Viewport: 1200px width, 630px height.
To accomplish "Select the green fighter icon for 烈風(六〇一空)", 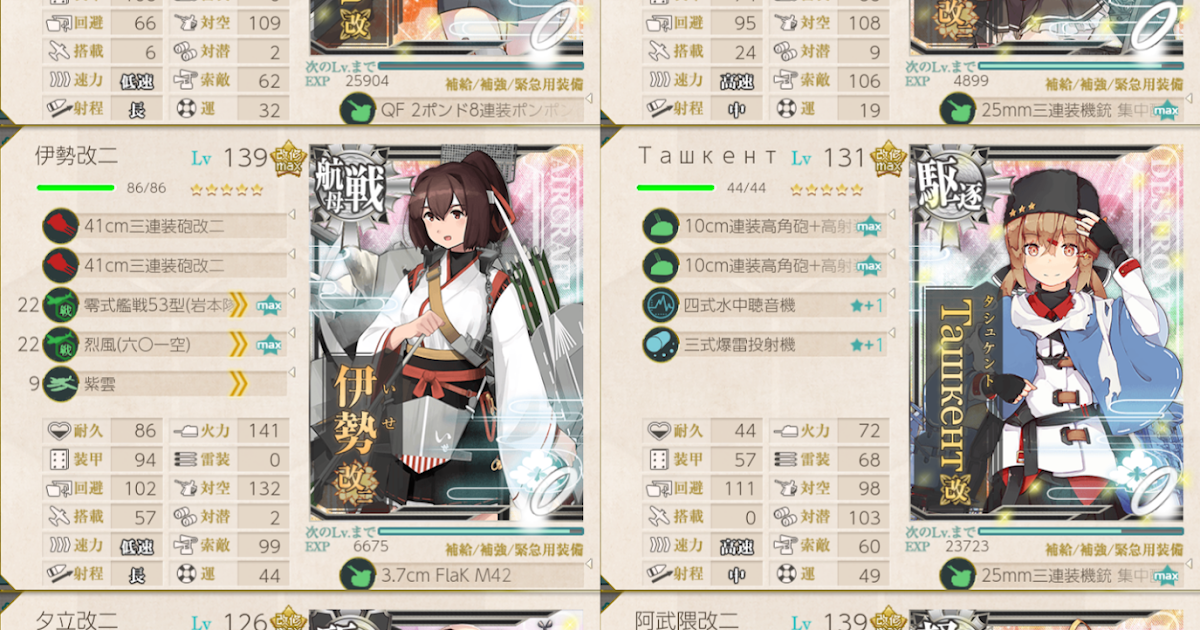I will click(x=61, y=344).
